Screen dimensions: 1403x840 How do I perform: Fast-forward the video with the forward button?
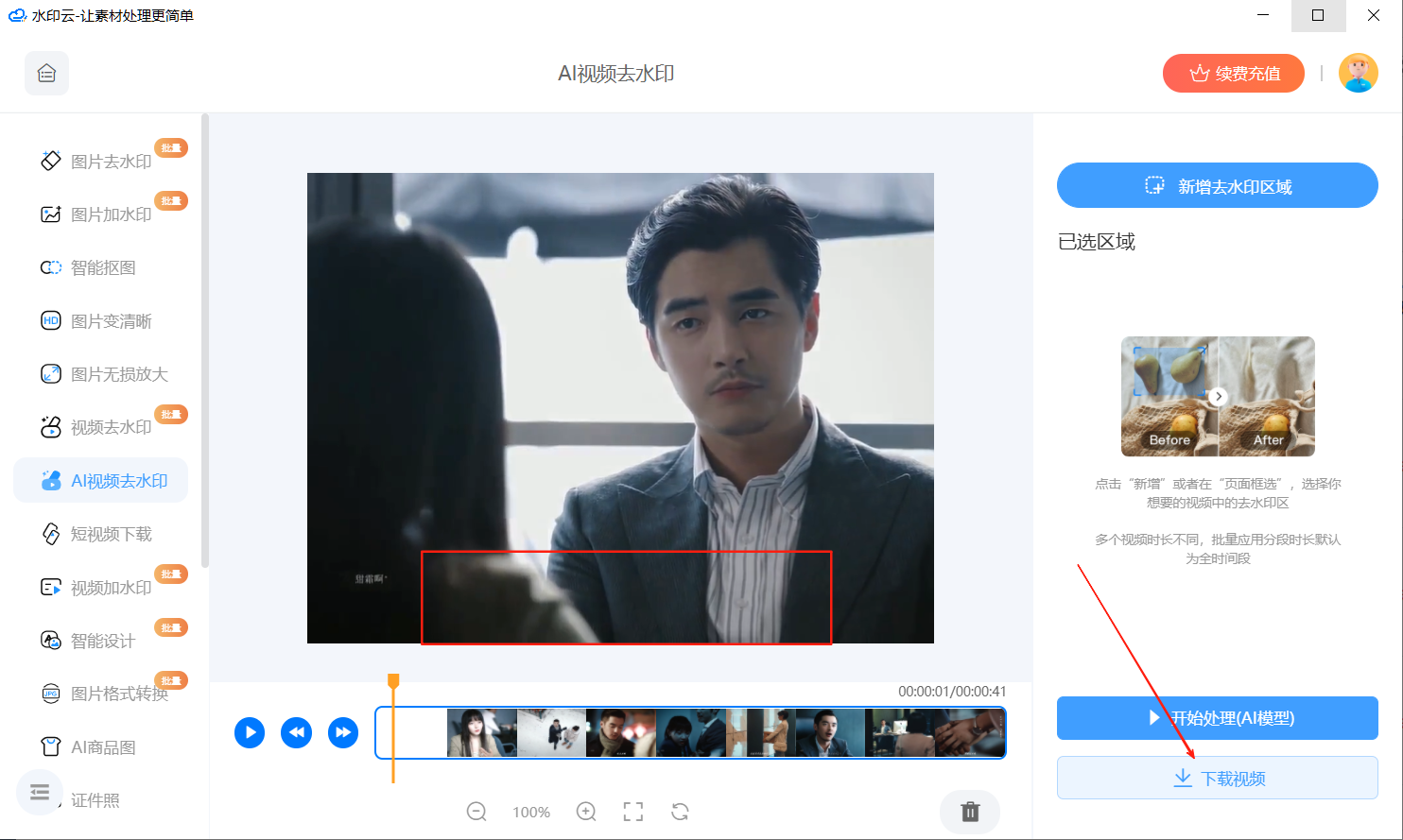click(343, 732)
